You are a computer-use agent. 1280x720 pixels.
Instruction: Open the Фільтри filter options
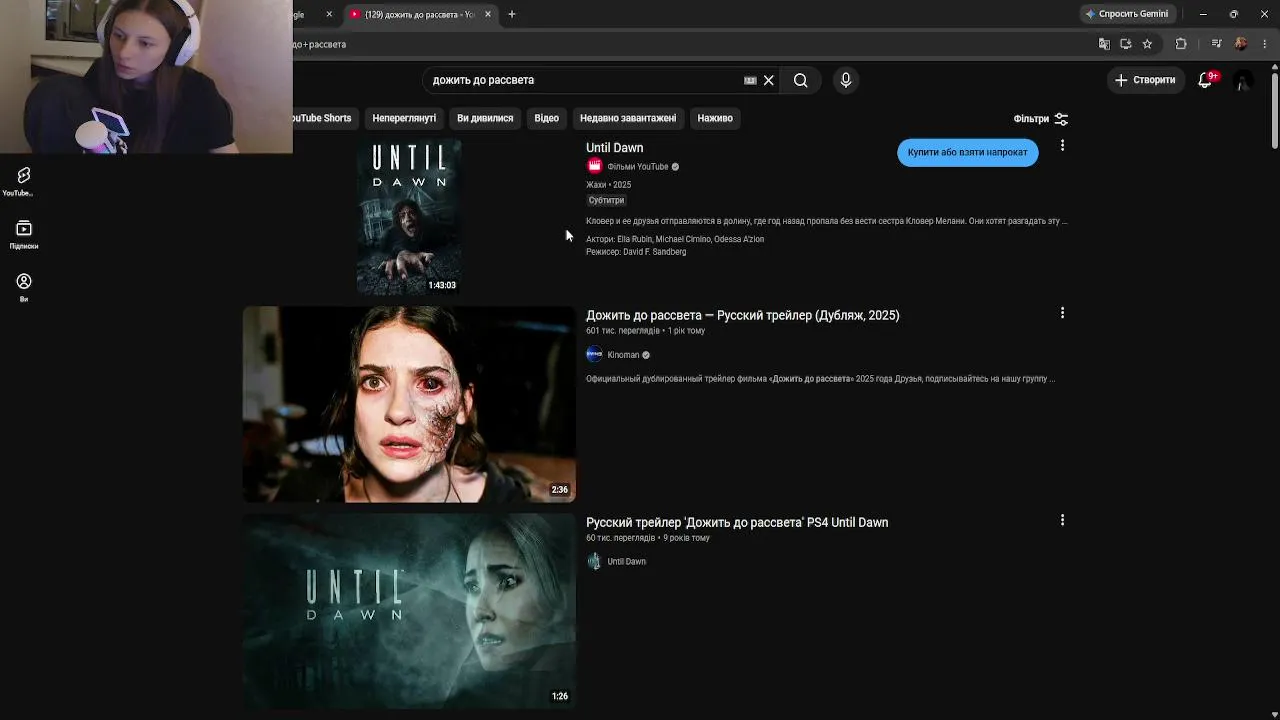pyautogui.click(x=1041, y=119)
